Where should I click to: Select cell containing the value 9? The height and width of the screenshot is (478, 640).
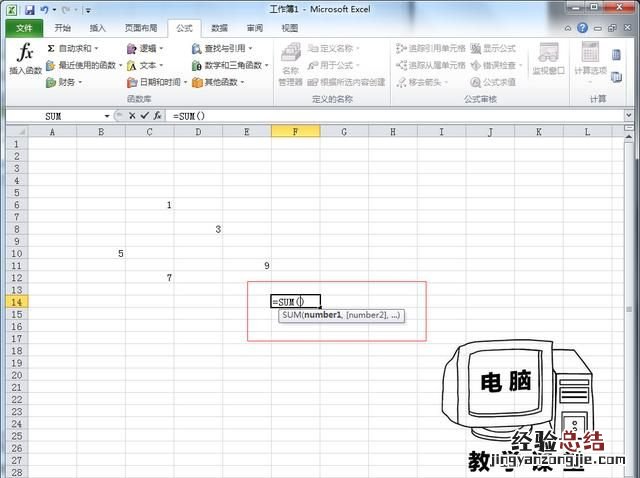(x=246, y=265)
